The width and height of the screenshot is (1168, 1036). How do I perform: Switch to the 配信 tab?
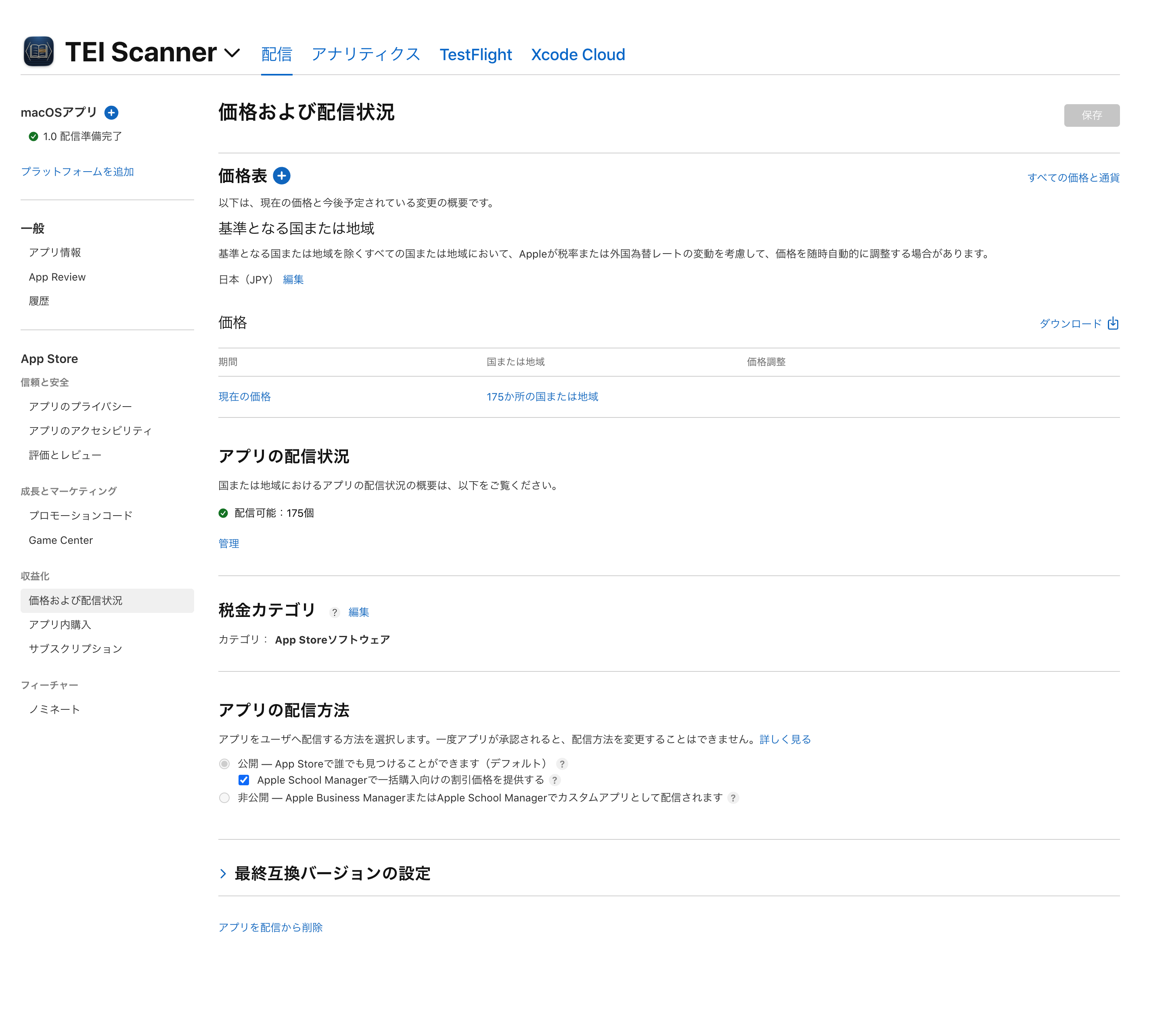click(x=276, y=55)
